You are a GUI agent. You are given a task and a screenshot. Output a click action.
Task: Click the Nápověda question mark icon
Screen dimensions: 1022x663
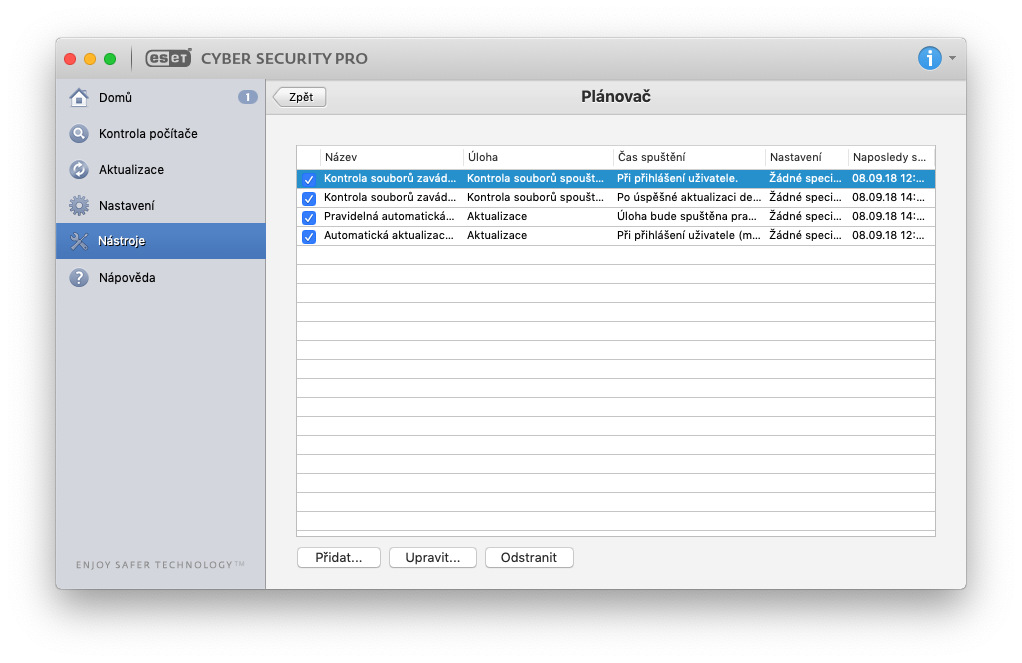coord(79,278)
